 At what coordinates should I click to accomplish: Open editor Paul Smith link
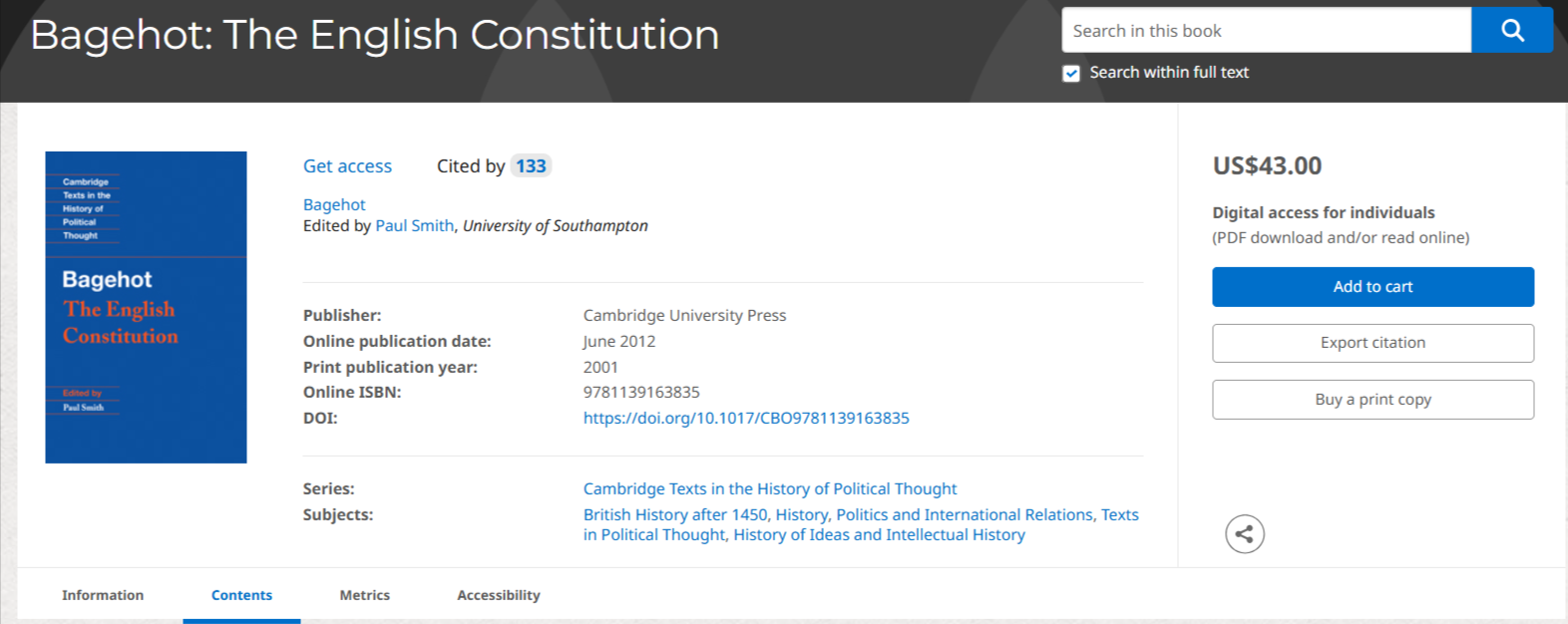tap(414, 226)
